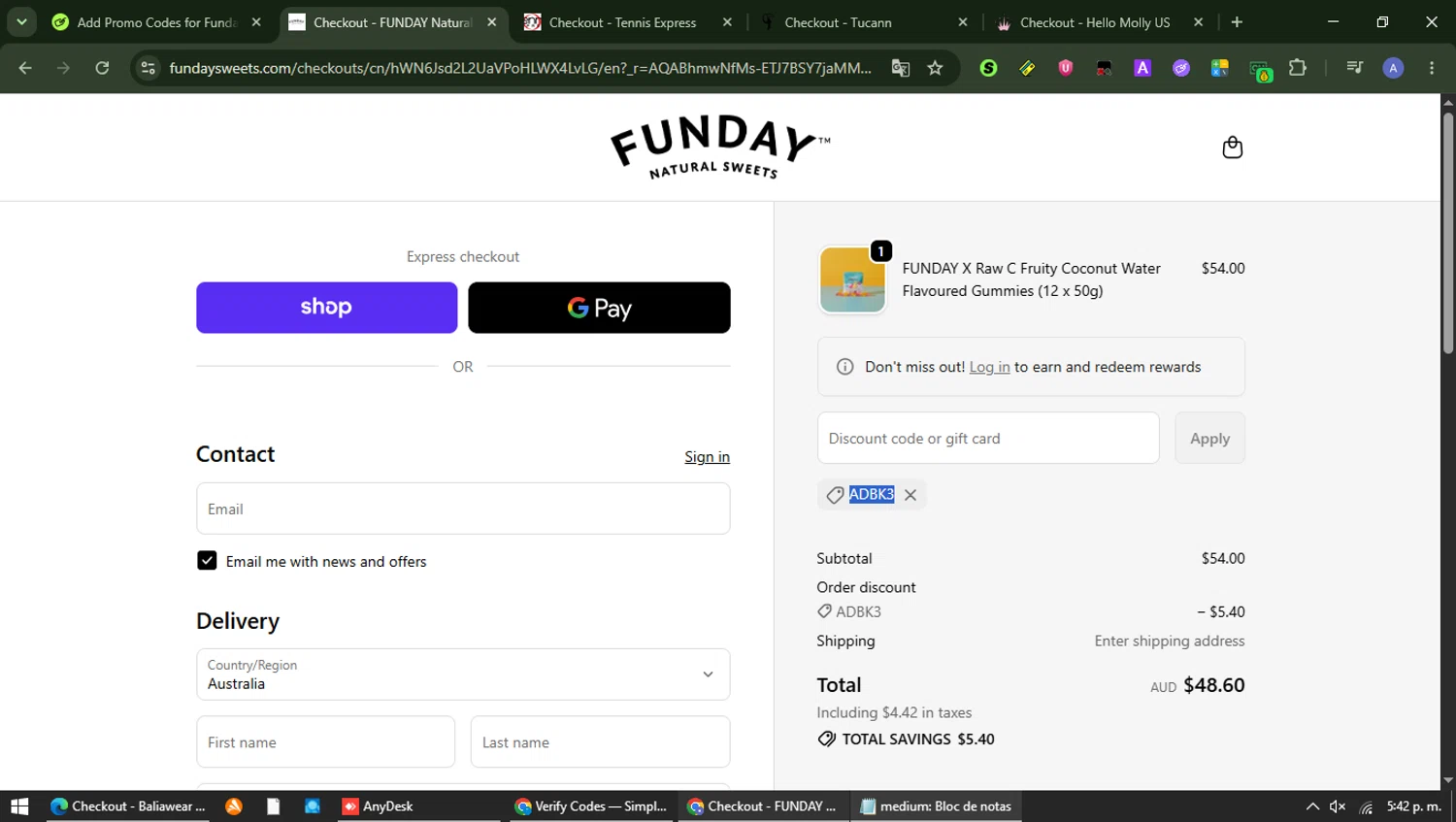This screenshot has width=1456, height=822.
Task: Pay with the Shop express button
Action: click(326, 308)
